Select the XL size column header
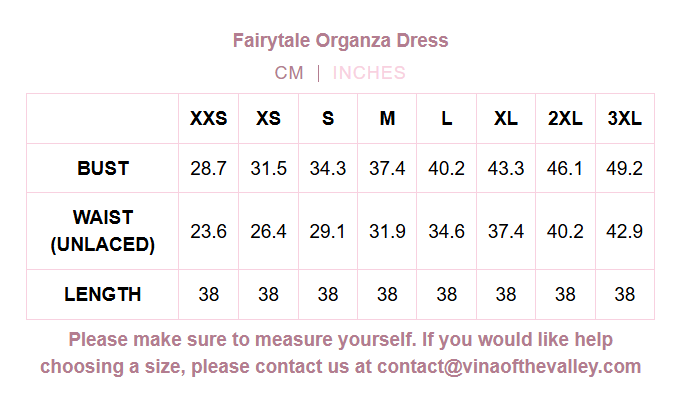Viewport: 679px width, 414px height. (x=506, y=119)
